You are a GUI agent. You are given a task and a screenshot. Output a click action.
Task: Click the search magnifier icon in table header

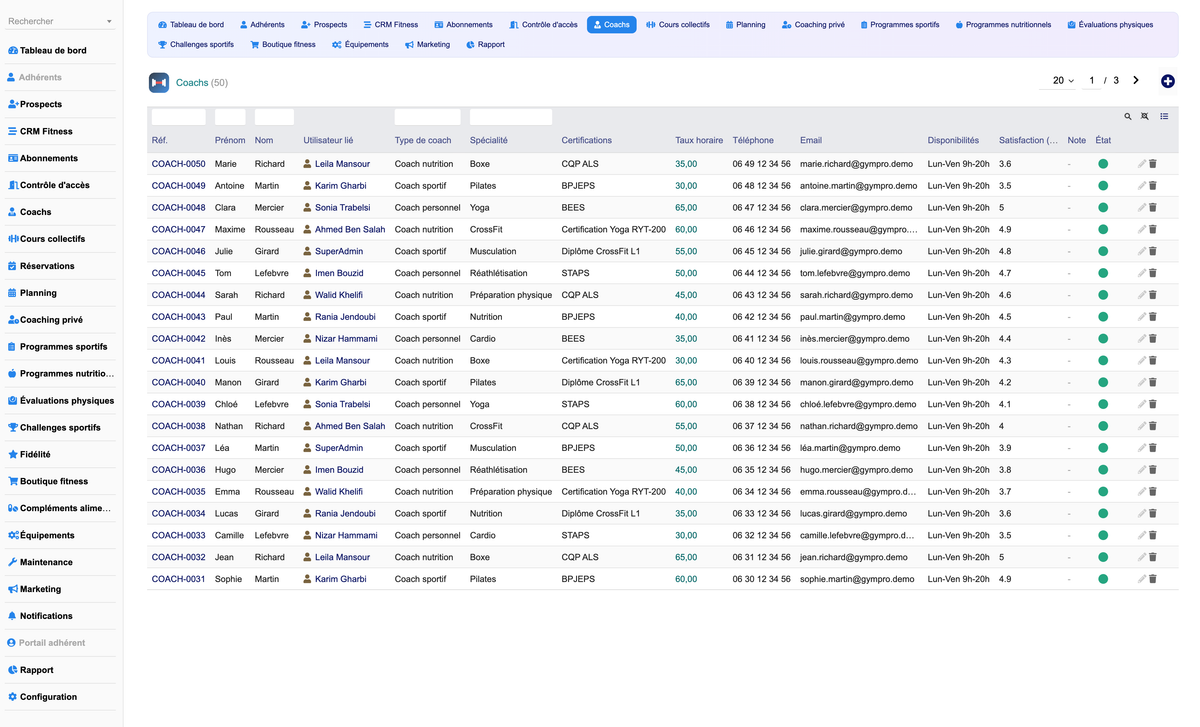[x=1128, y=117]
